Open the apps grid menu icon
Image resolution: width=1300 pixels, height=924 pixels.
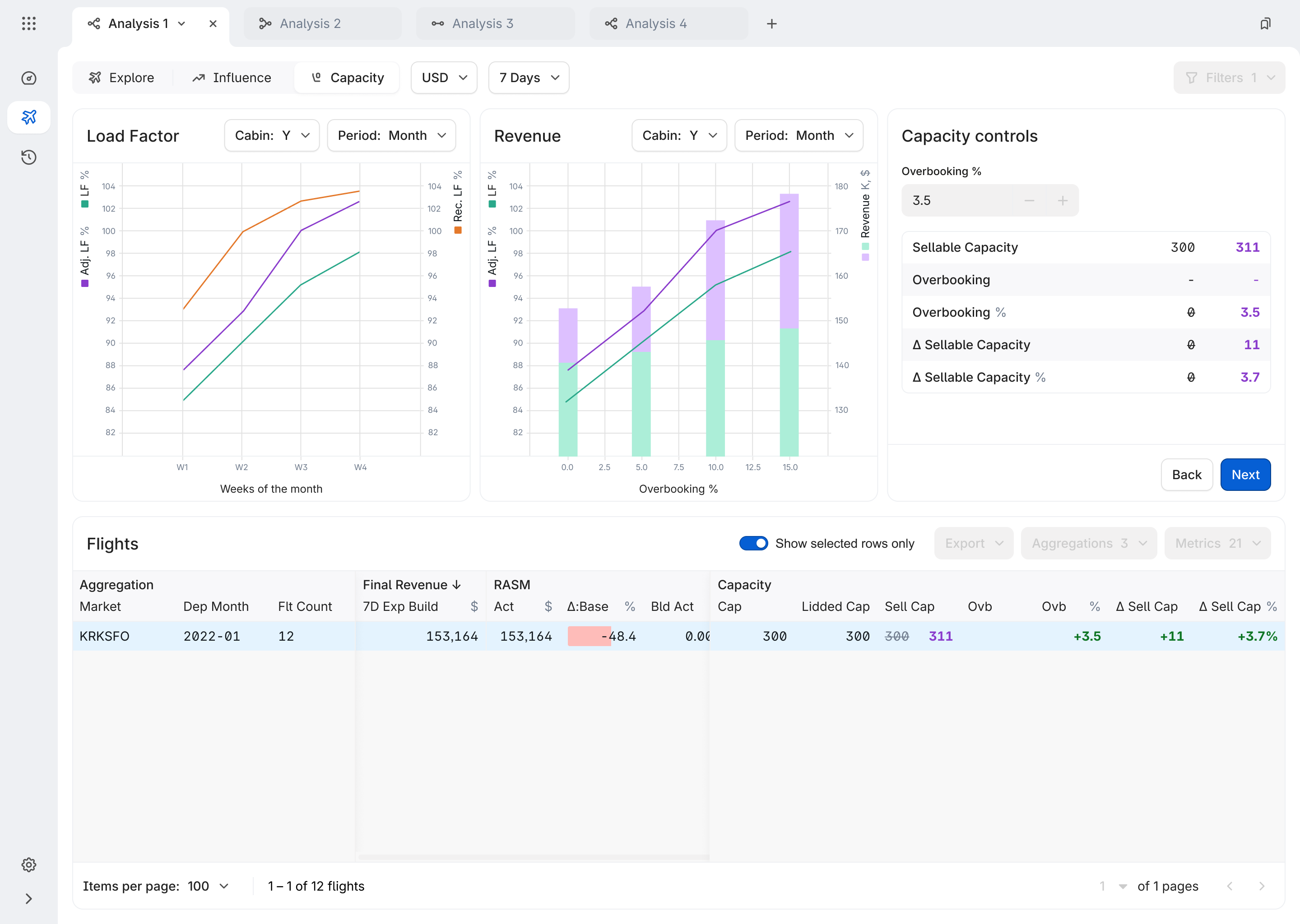28,23
